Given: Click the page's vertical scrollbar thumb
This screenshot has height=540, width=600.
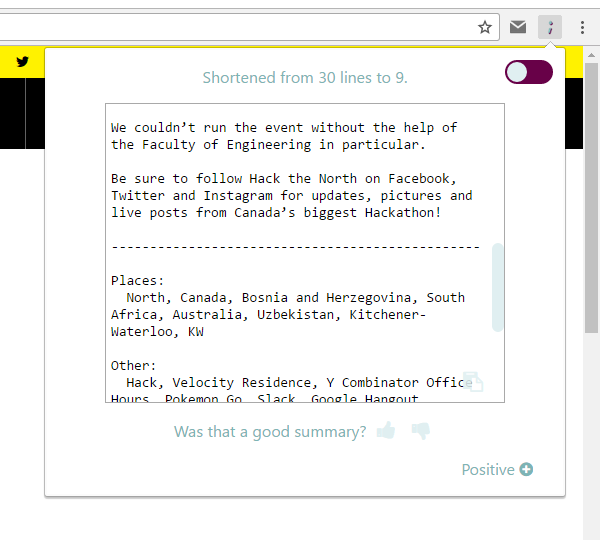Looking at the screenshot, I should (591, 198).
